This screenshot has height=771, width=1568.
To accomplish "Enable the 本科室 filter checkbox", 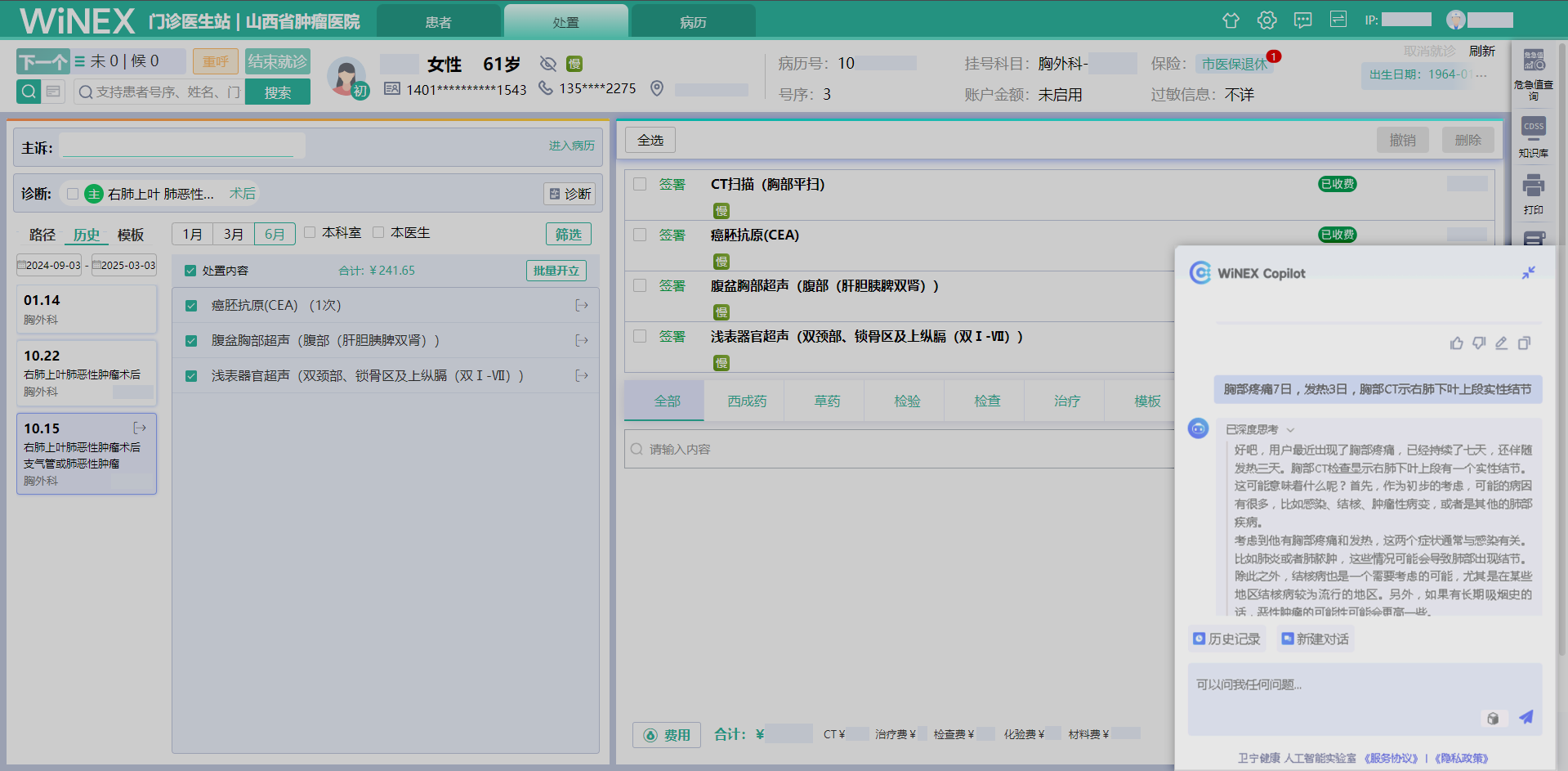I will (310, 233).
